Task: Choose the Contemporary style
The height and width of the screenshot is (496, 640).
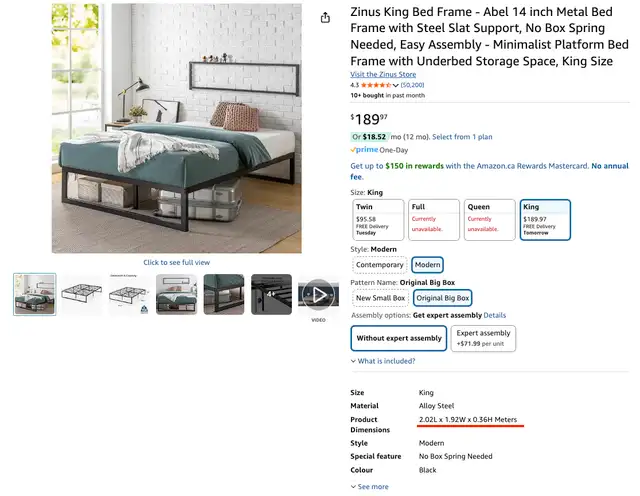Action: [x=380, y=265]
